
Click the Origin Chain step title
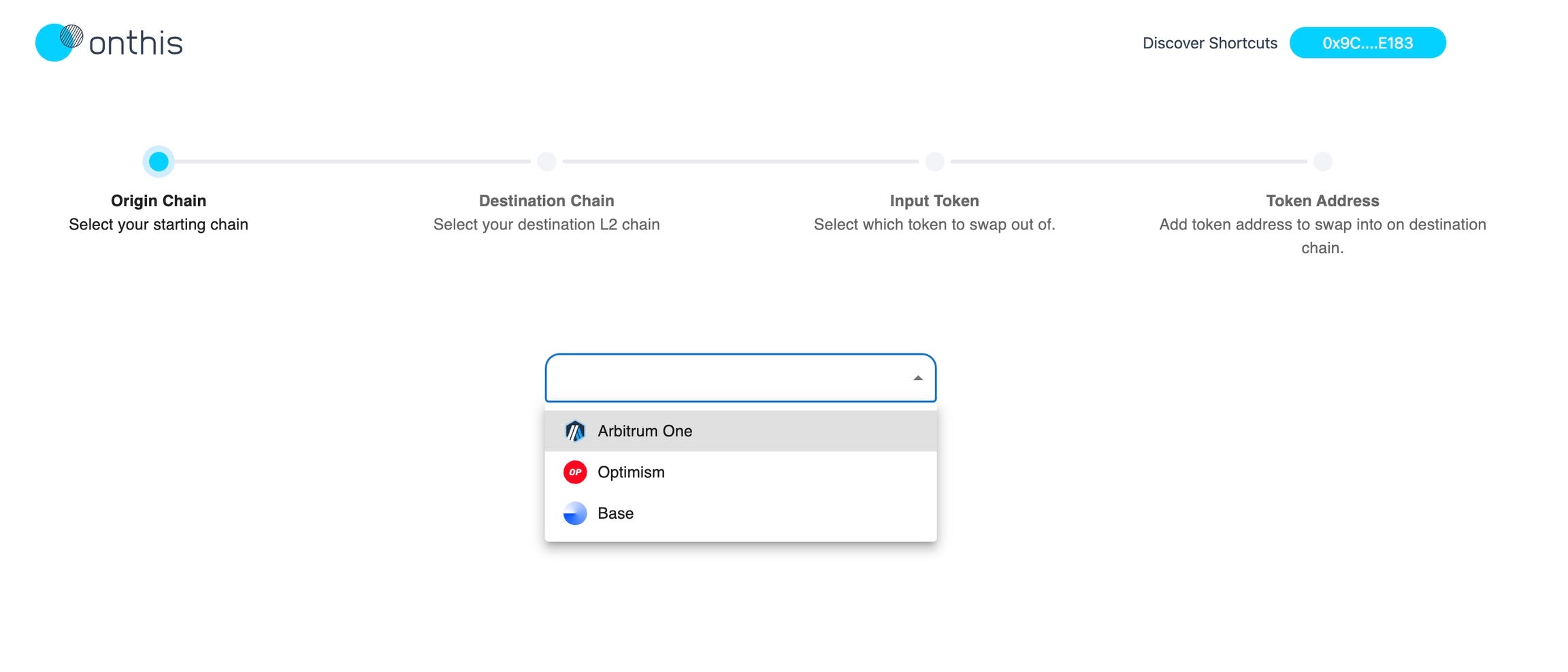159,201
